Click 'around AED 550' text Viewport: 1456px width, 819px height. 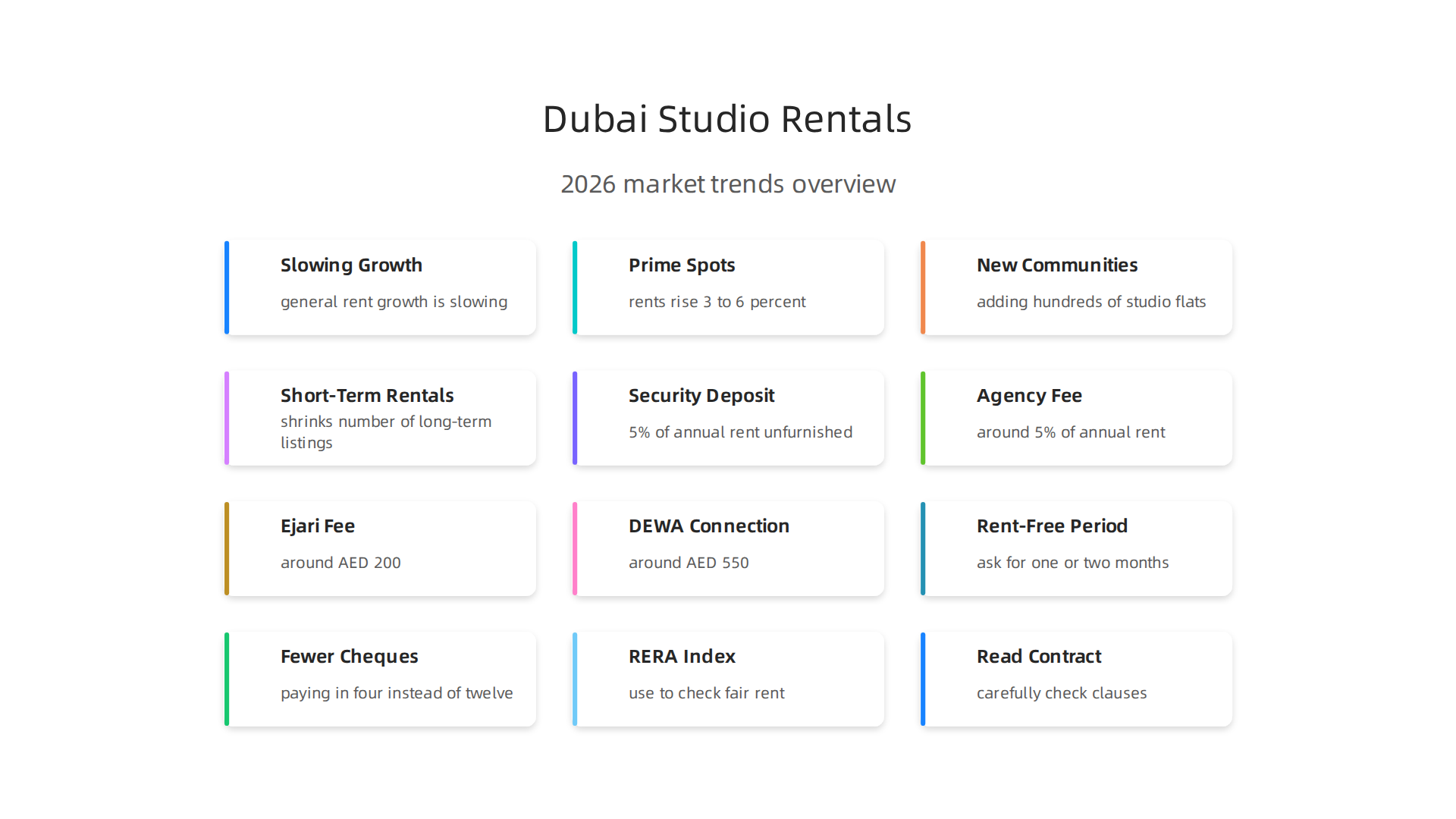[x=689, y=563]
